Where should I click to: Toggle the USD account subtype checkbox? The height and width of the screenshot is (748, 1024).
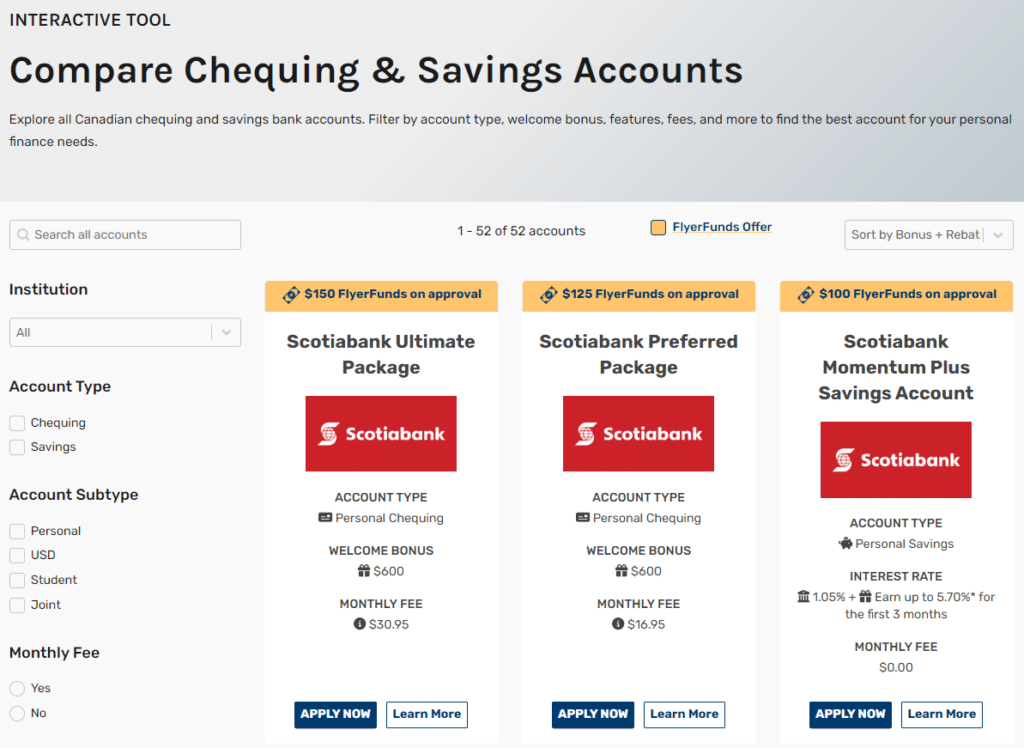coord(17,555)
